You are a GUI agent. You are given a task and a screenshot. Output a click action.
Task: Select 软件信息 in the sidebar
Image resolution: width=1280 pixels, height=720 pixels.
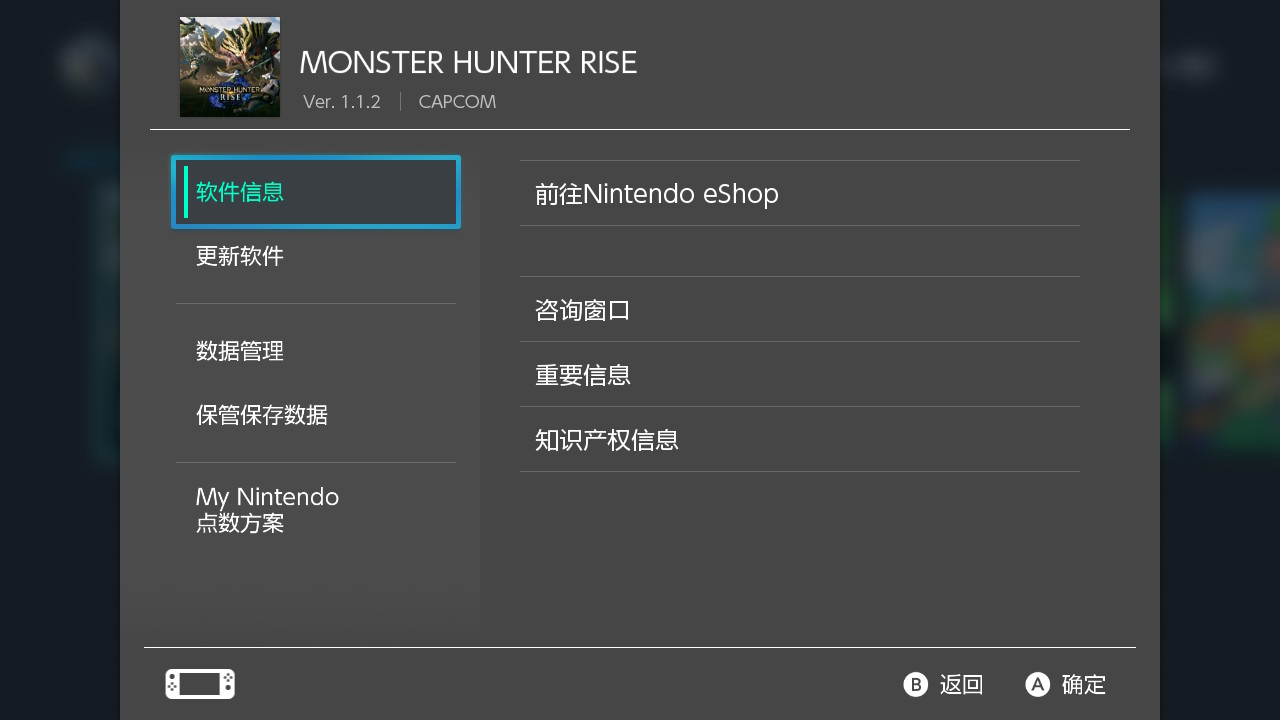pyautogui.click(x=316, y=192)
